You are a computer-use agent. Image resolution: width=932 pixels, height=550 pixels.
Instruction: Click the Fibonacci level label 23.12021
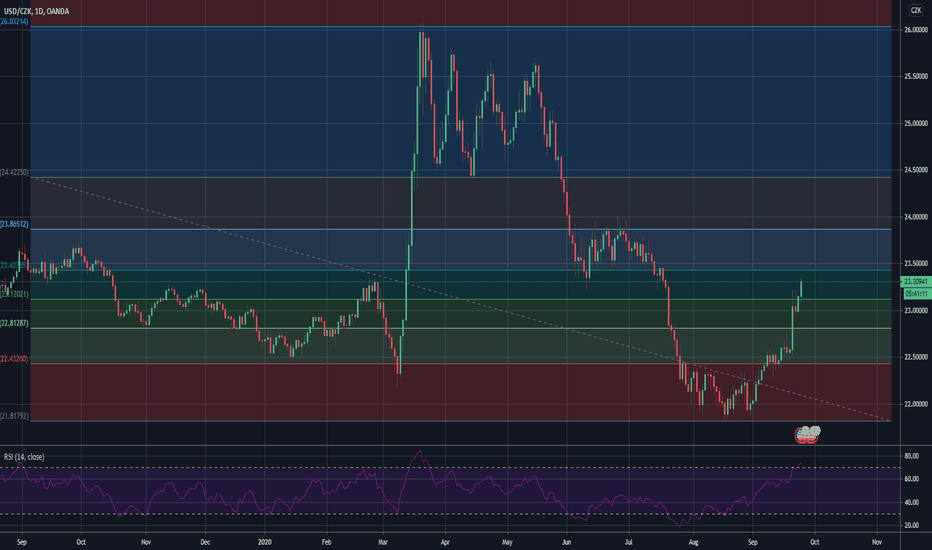[14, 294]
